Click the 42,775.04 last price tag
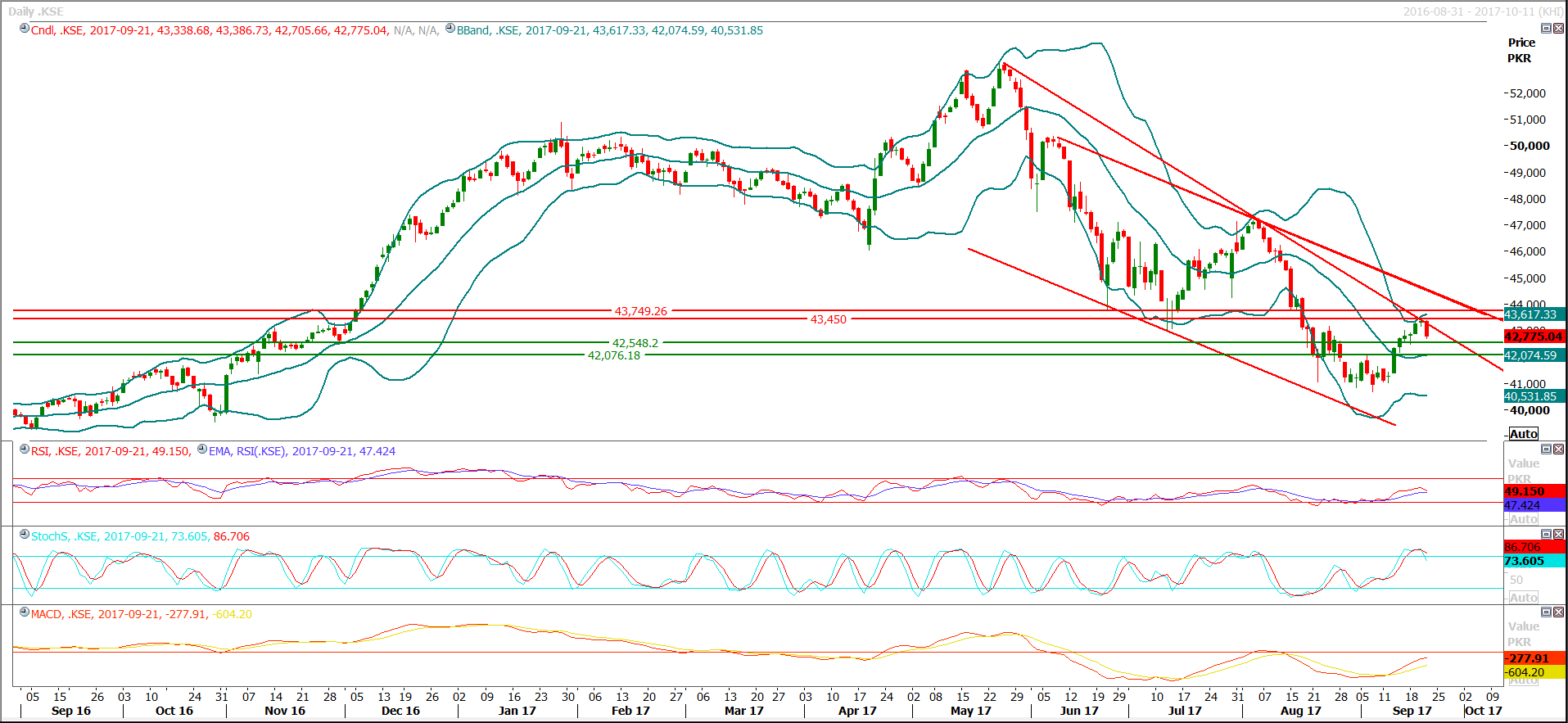 pyautogui.click(x=1535, y=337)
